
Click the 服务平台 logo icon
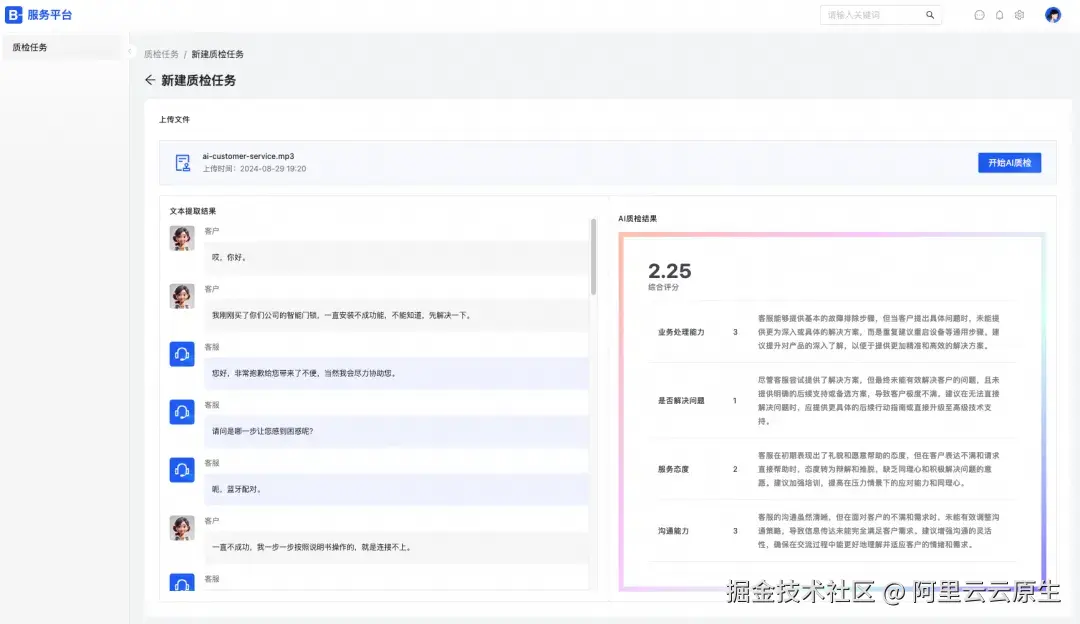click(x=14, y=14)
